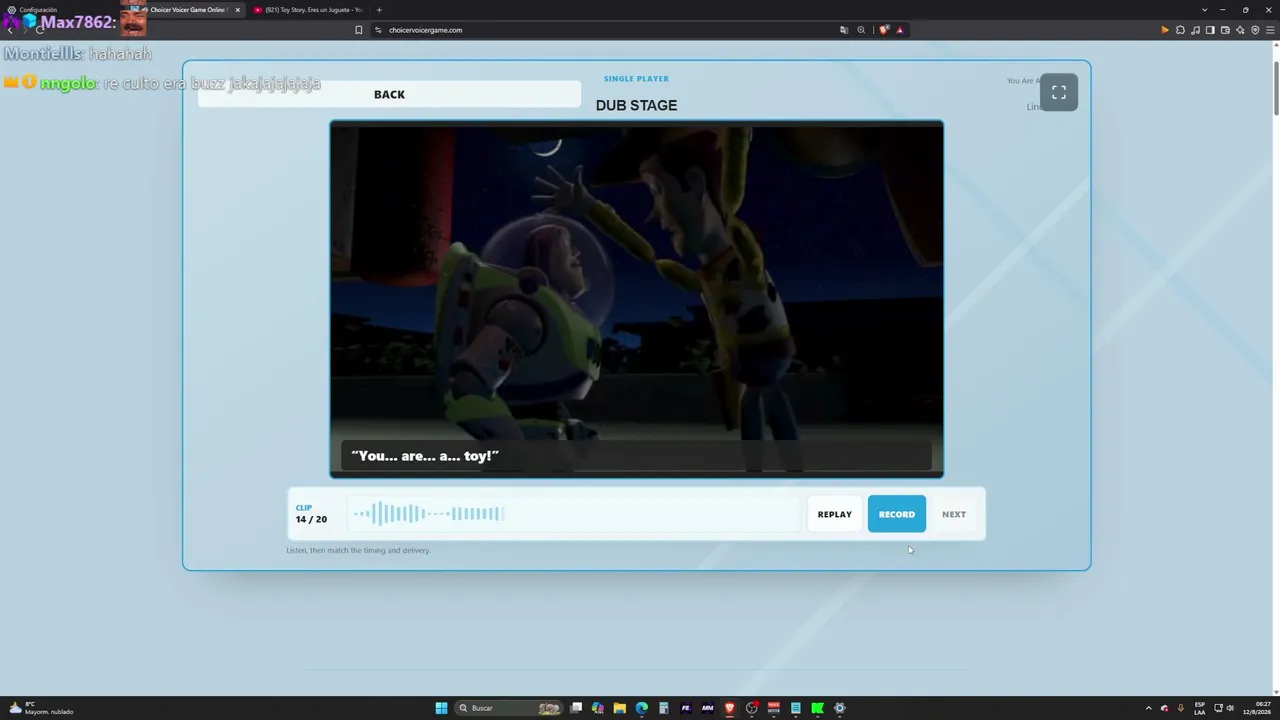Viewport: 1280px width, 720px height.
Task: Open Brave browser from the taskbar
Action: (x=729, y=708)
